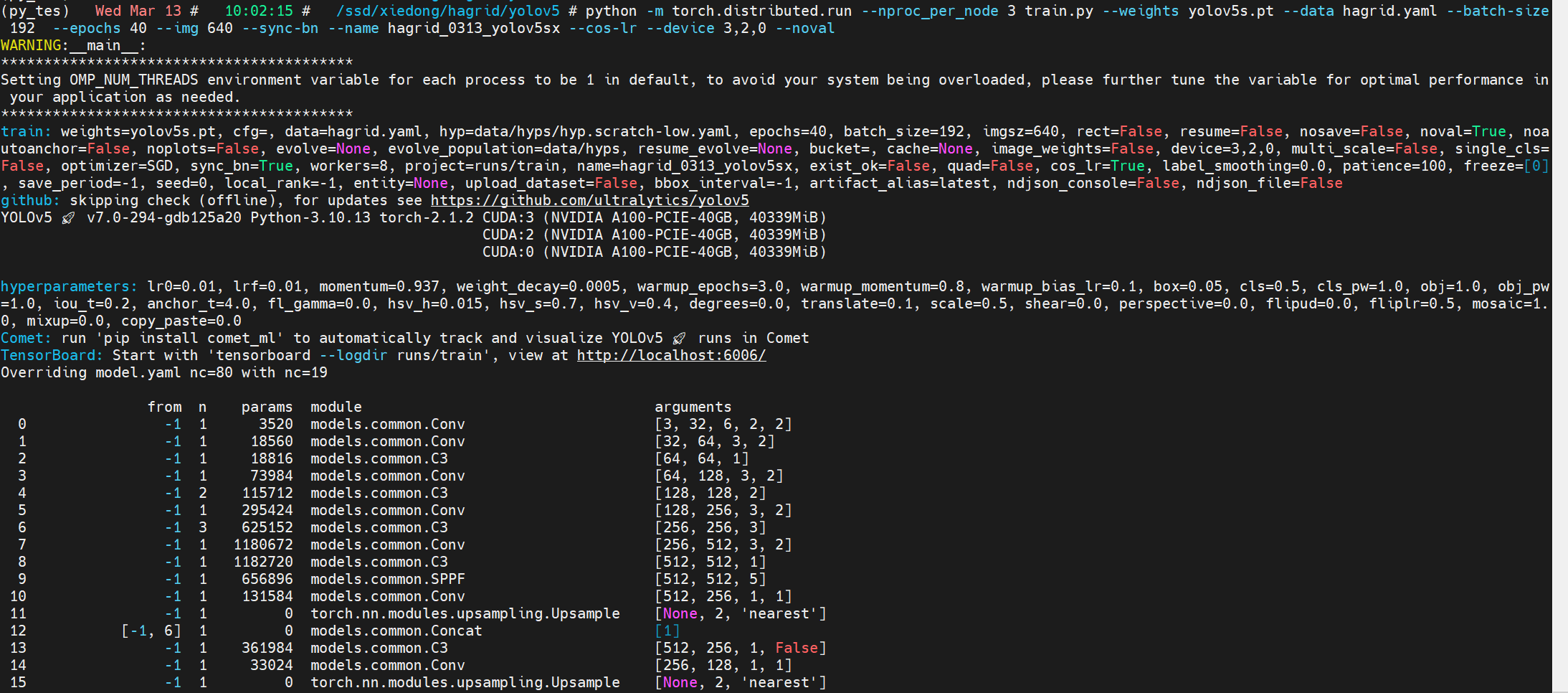
Task: Click params value 18560 in row 1
Action: pyautogui.click(x=271, y=441)
